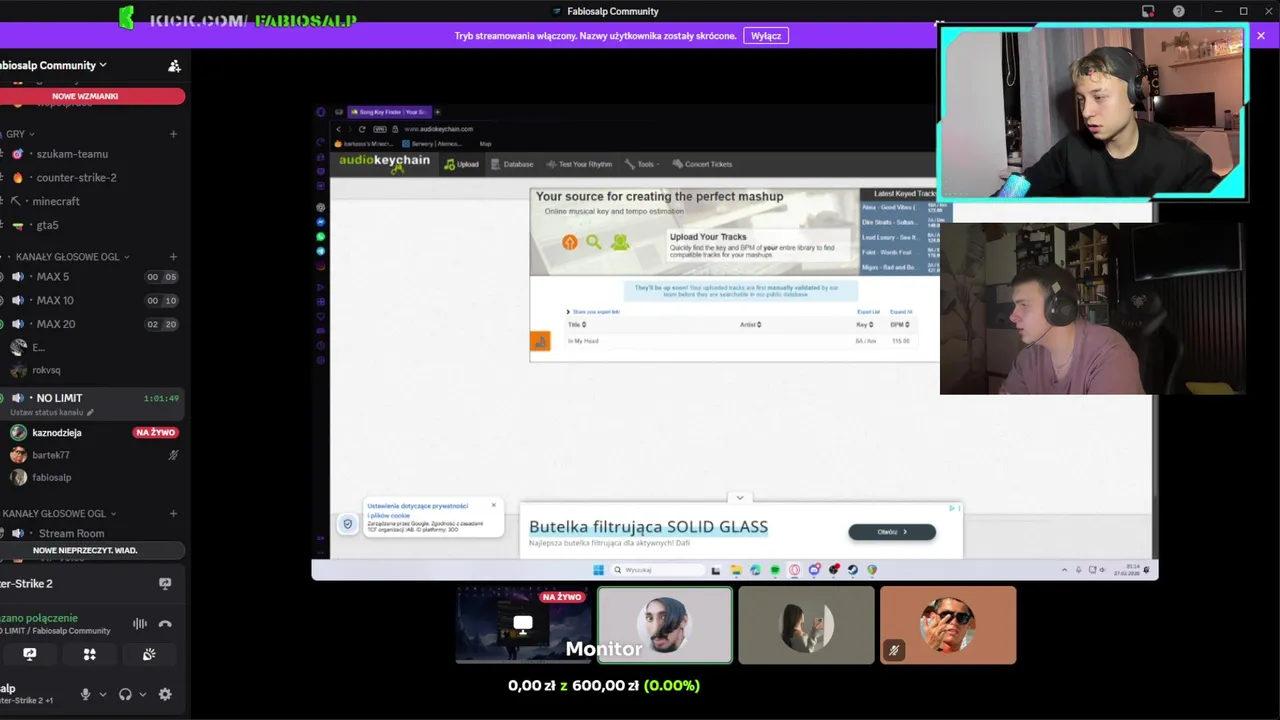This screenshot has height=720, width=1280.
Task: Add a channel to second KANAŁY GŁOSOWE OGL
Action: pos(173,514)
